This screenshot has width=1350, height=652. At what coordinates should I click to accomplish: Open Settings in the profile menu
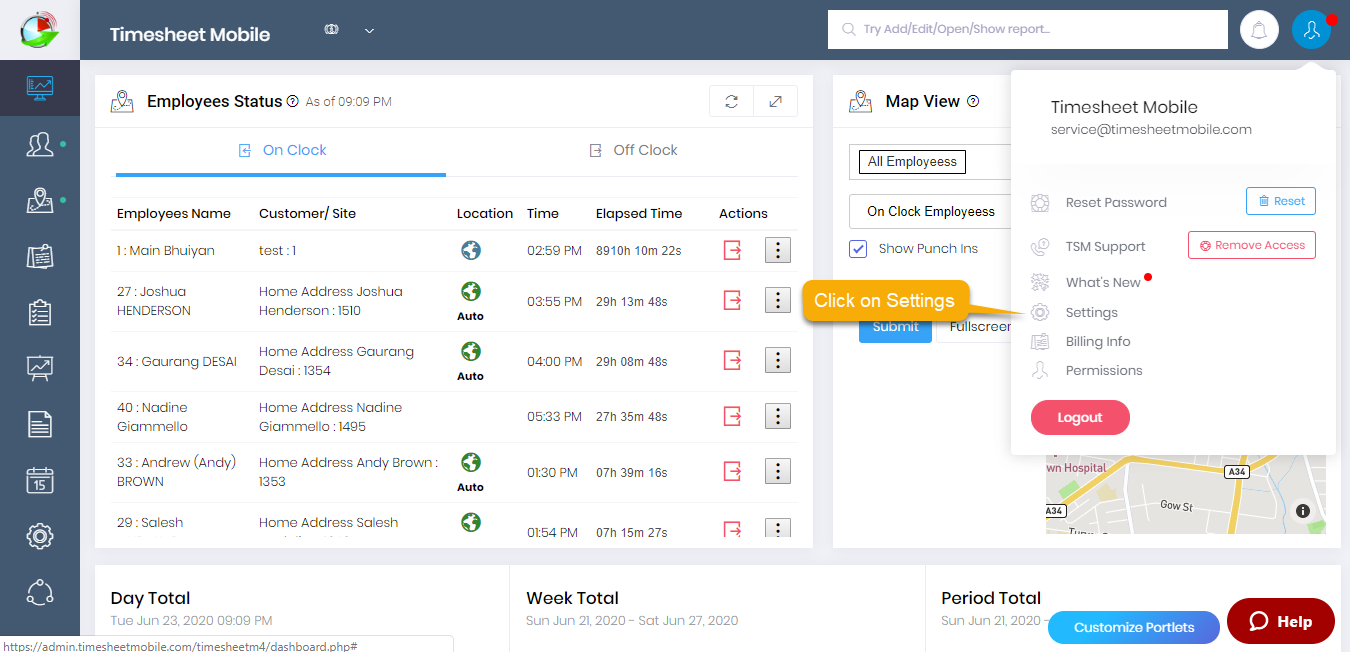pos(1091,312)
